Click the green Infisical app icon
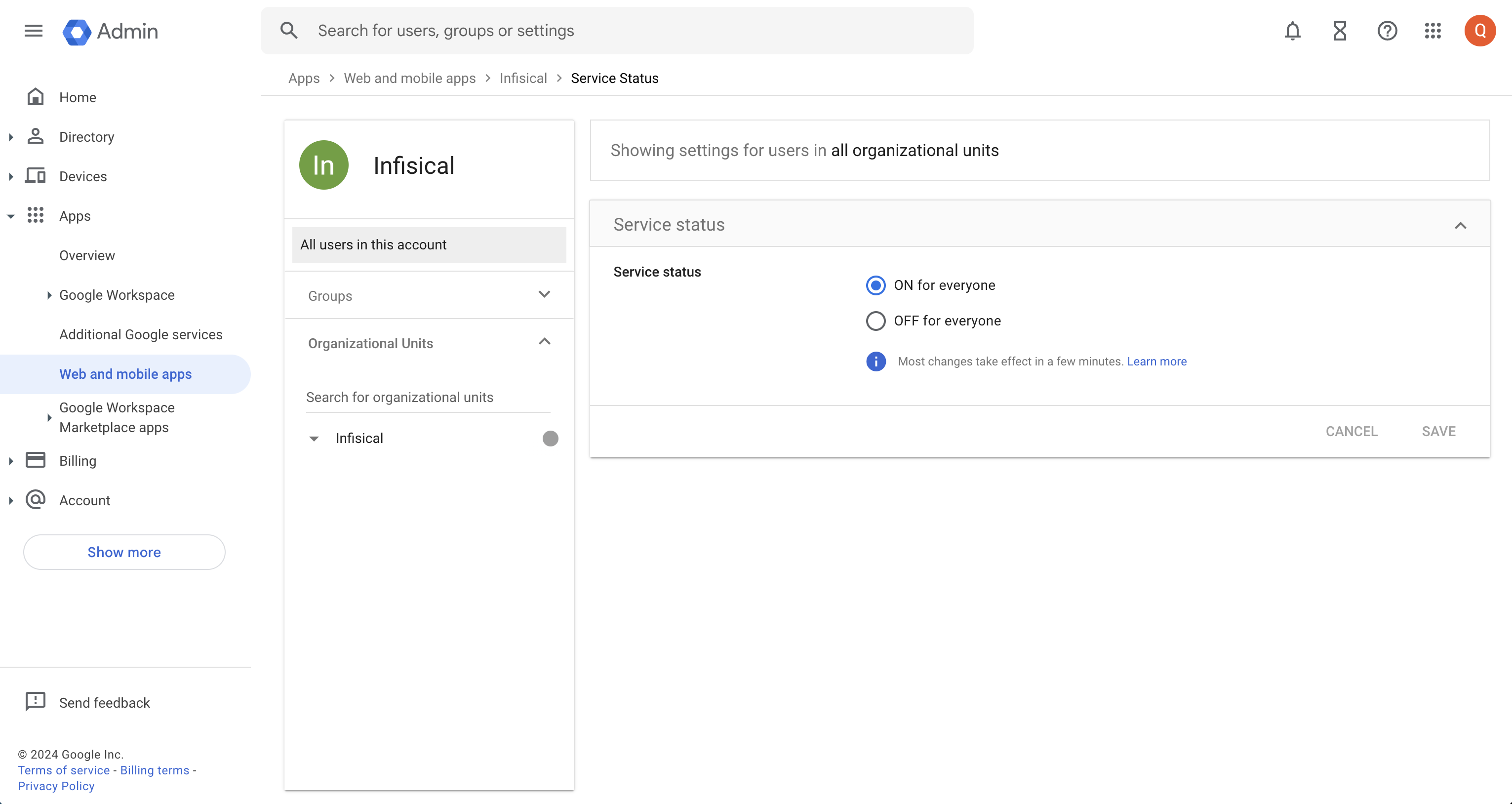This screenshot has height=804, width=1512. click(323, 165)
